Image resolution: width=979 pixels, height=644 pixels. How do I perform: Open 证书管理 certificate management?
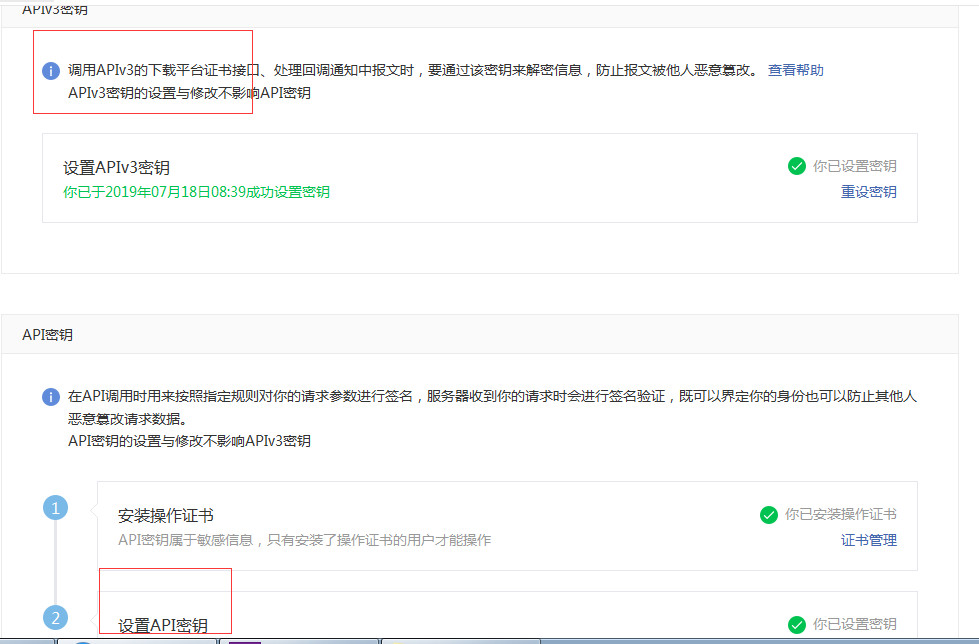(x=868, y=540)
